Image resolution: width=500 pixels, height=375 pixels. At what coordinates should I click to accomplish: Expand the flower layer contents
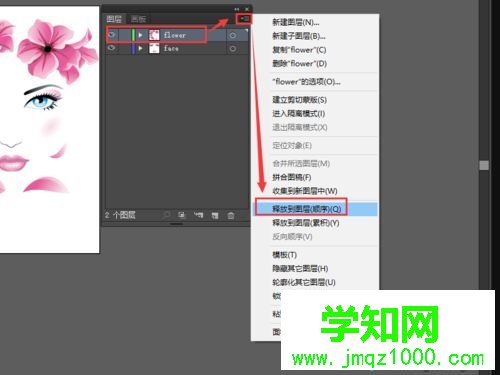(141, 35)
